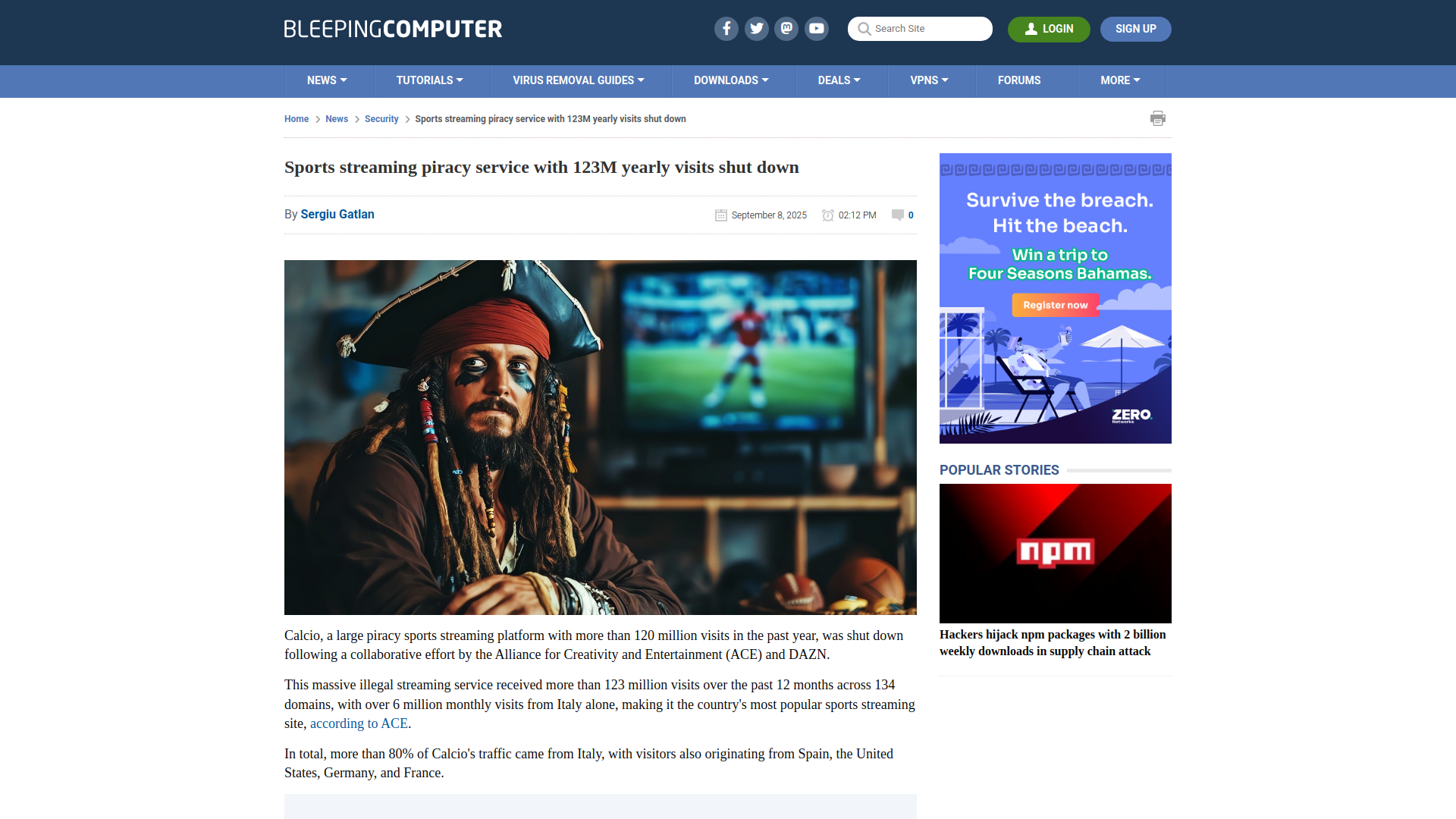1456x819 pixels.
Task: Expand the VPNs dropdown menu
Action: coord(929,80)
